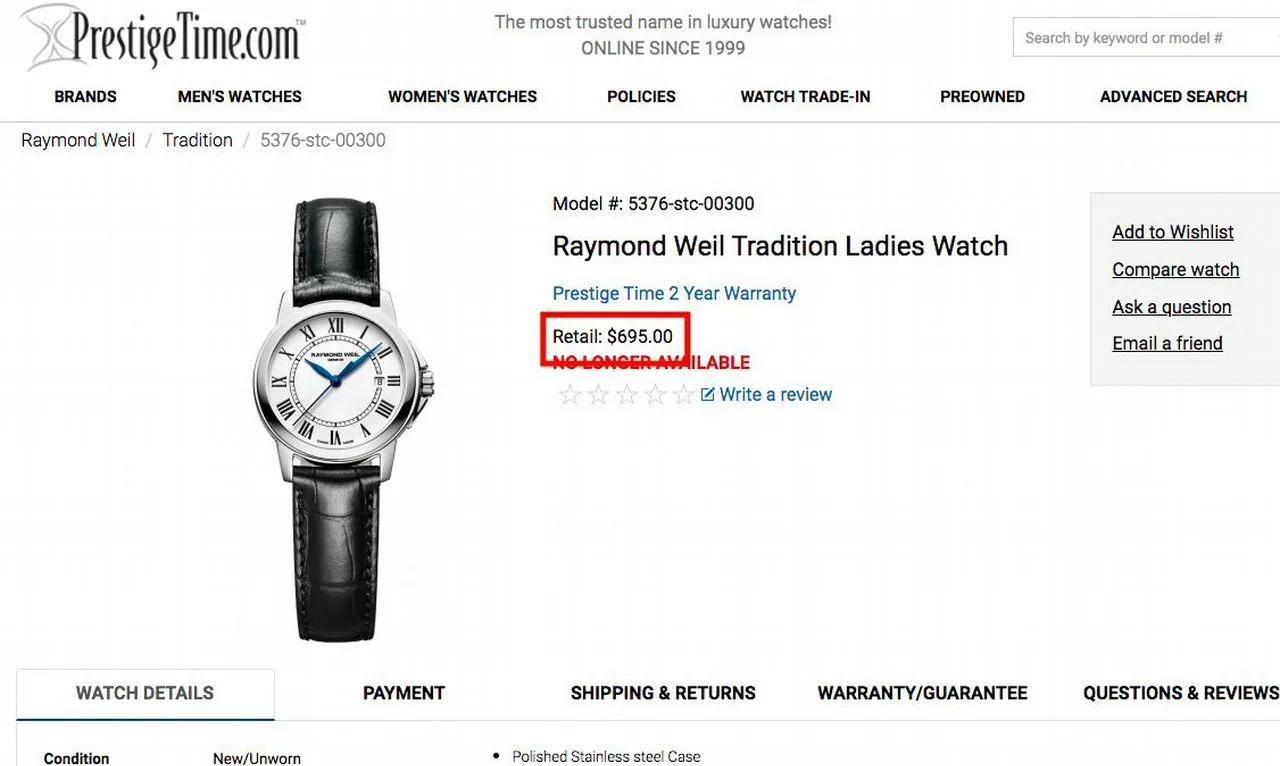Open the Policies menu
Image resolution: width=1280 pixels, height=766 pixels.
coord(641,97)
